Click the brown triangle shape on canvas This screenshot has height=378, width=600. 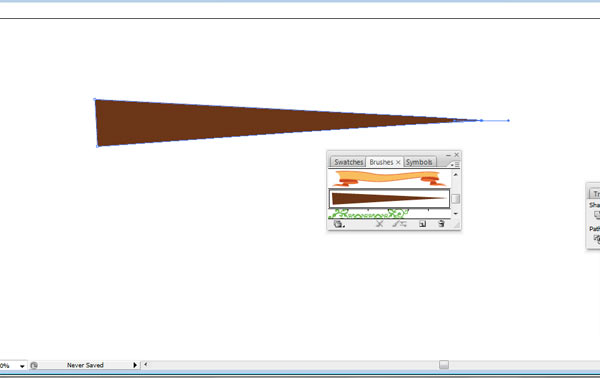245,122
